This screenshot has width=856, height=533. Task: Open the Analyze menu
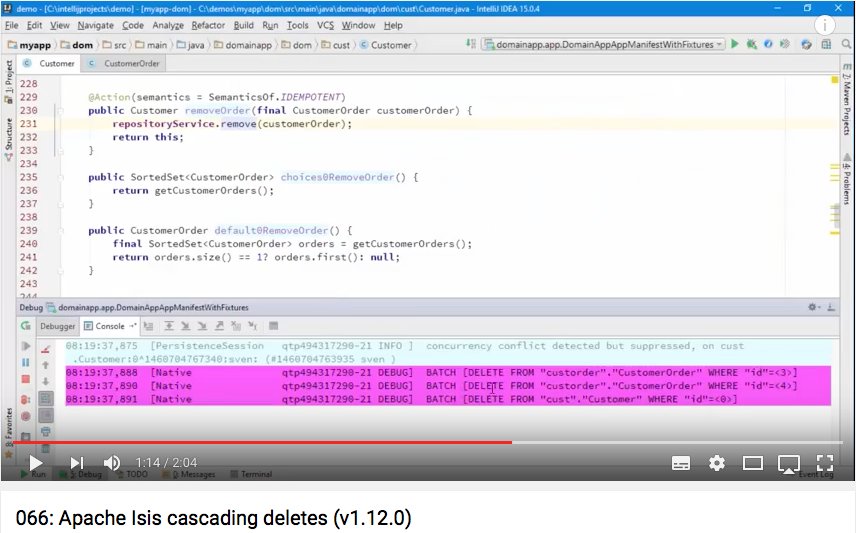click(168, 25)
